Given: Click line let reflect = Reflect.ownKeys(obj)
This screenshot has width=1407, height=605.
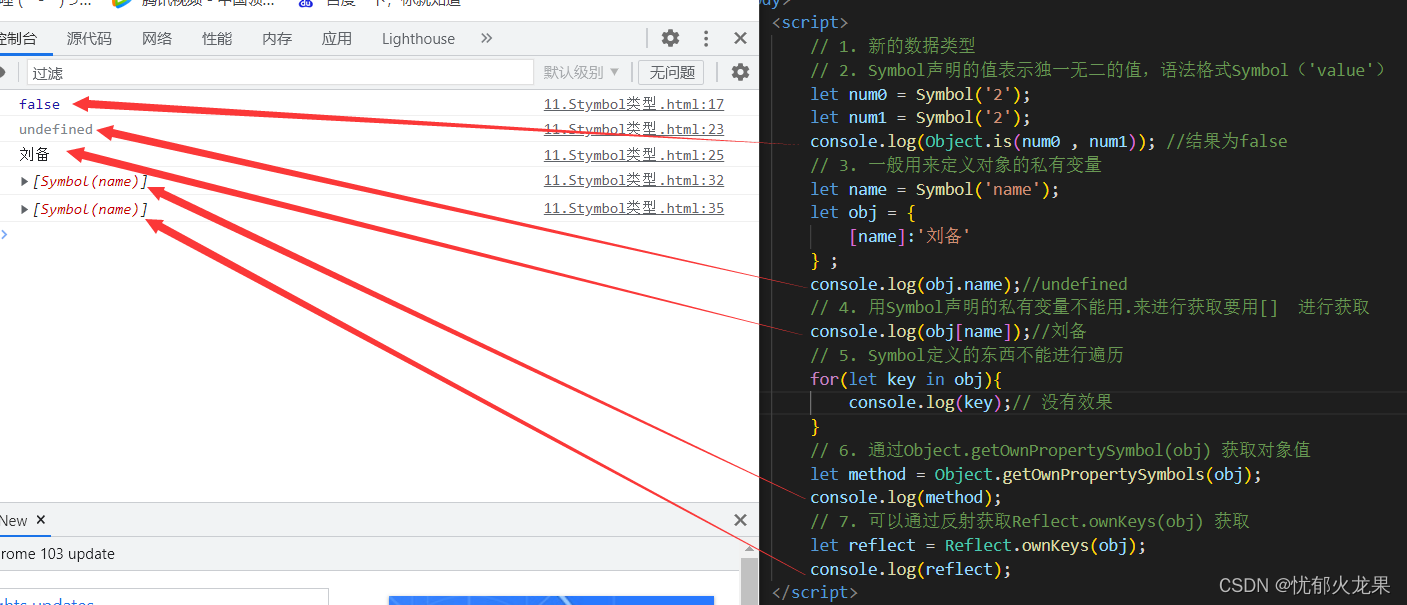Looking at the screenshot, I should [978, 545].
